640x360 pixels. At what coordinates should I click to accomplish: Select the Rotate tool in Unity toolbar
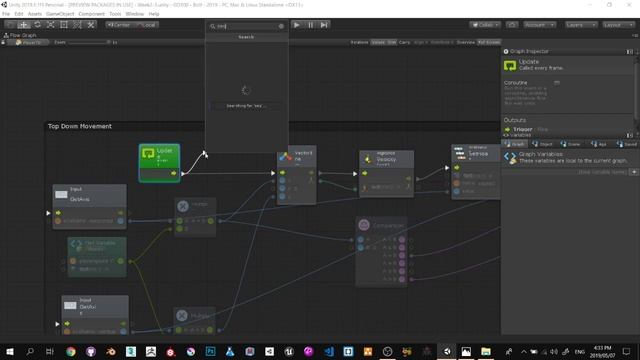click(37, 25)
